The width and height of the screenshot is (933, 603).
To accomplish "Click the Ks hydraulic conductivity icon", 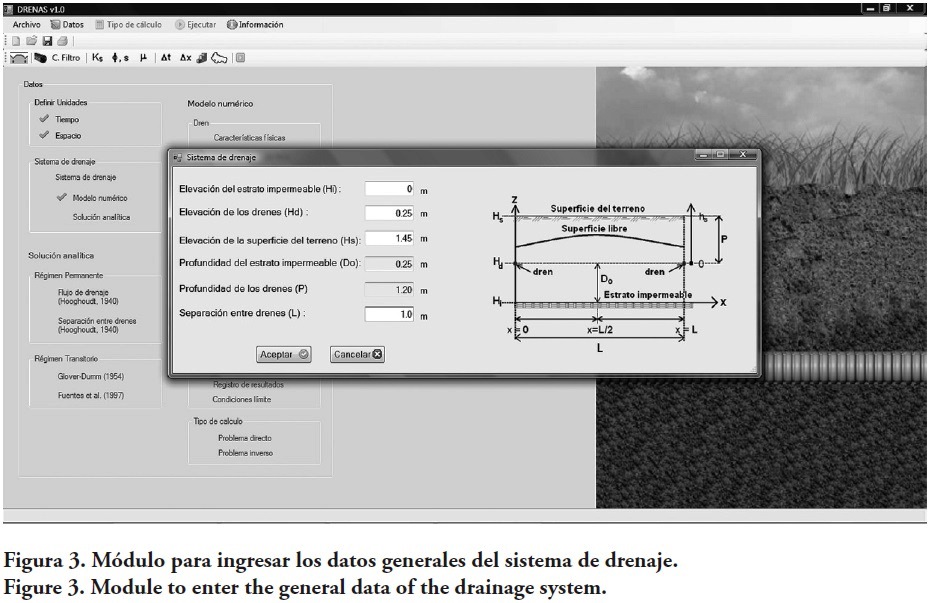I will tap(97, 58).
